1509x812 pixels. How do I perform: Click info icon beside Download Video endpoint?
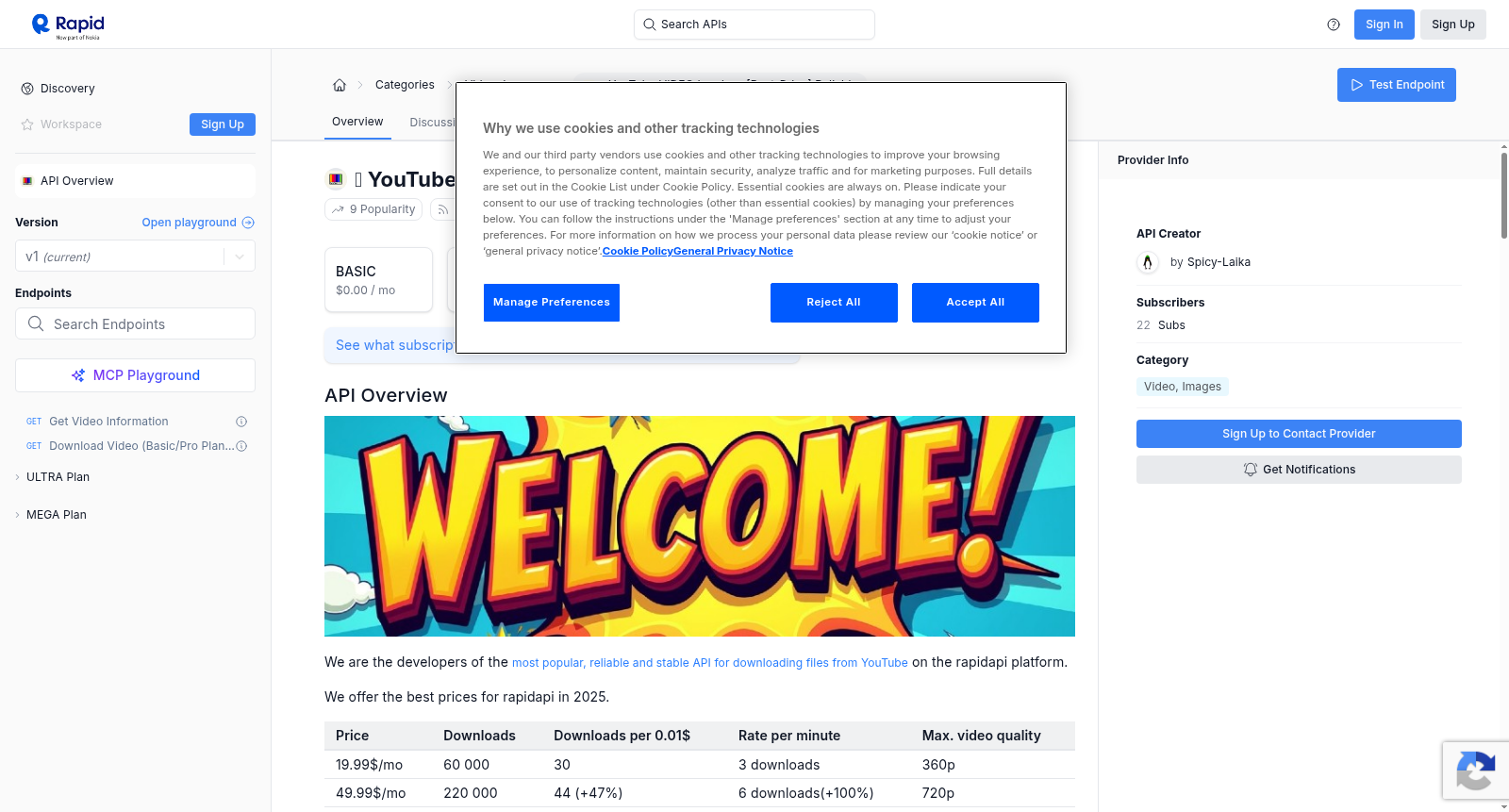click(x=241, y=446)
